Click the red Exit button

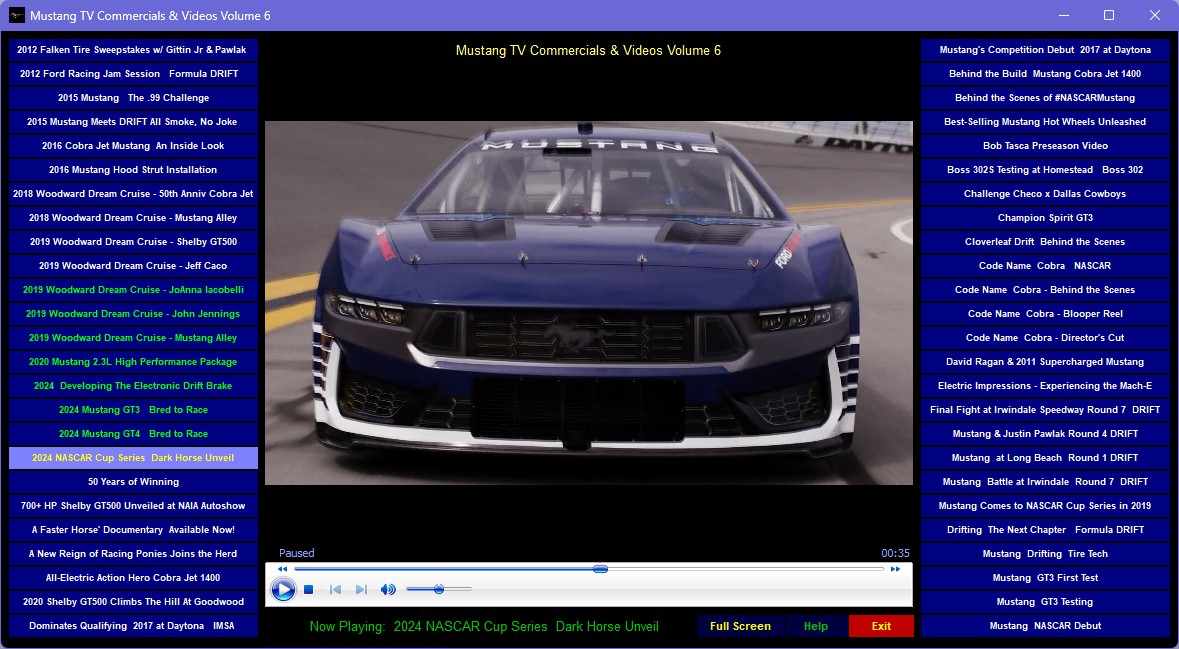pos(881,626)
